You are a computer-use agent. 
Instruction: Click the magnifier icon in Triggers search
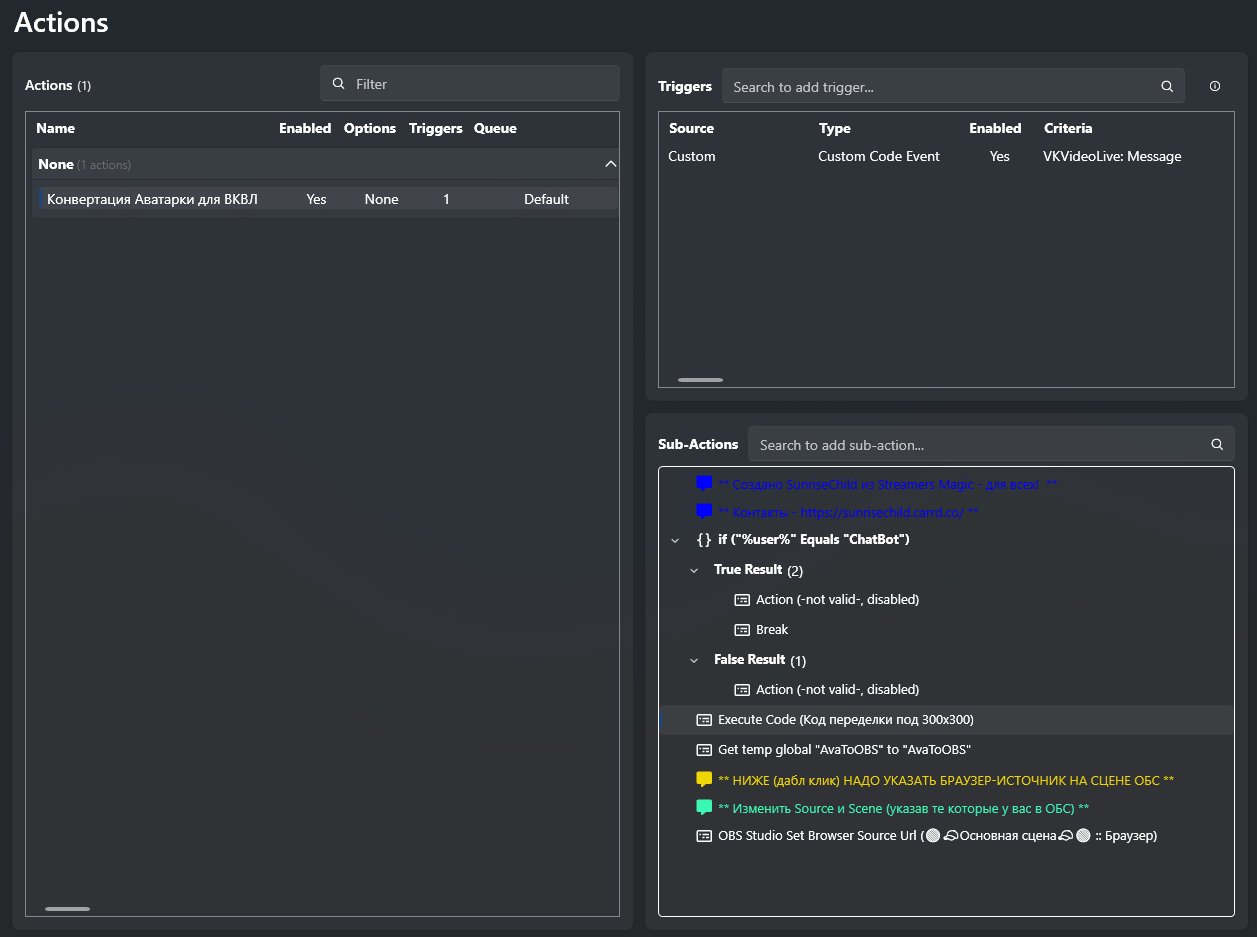pyautogui.click(x=1167, y=87)
